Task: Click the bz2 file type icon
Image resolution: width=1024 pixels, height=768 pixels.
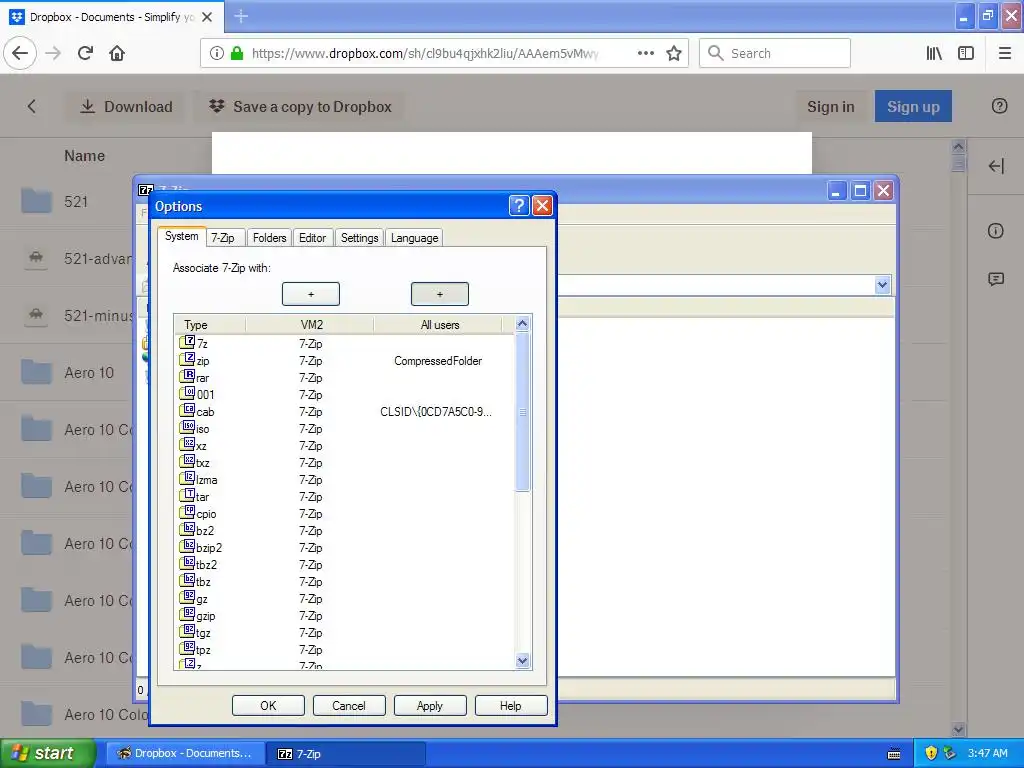Action: [x=187, y=529]
